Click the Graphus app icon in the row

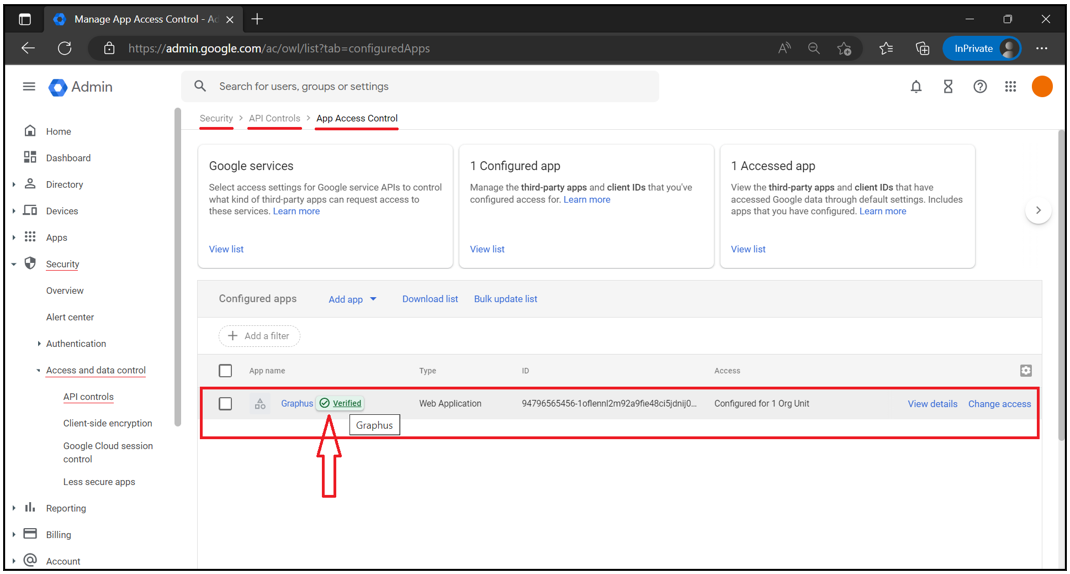[x=260, y=404]
